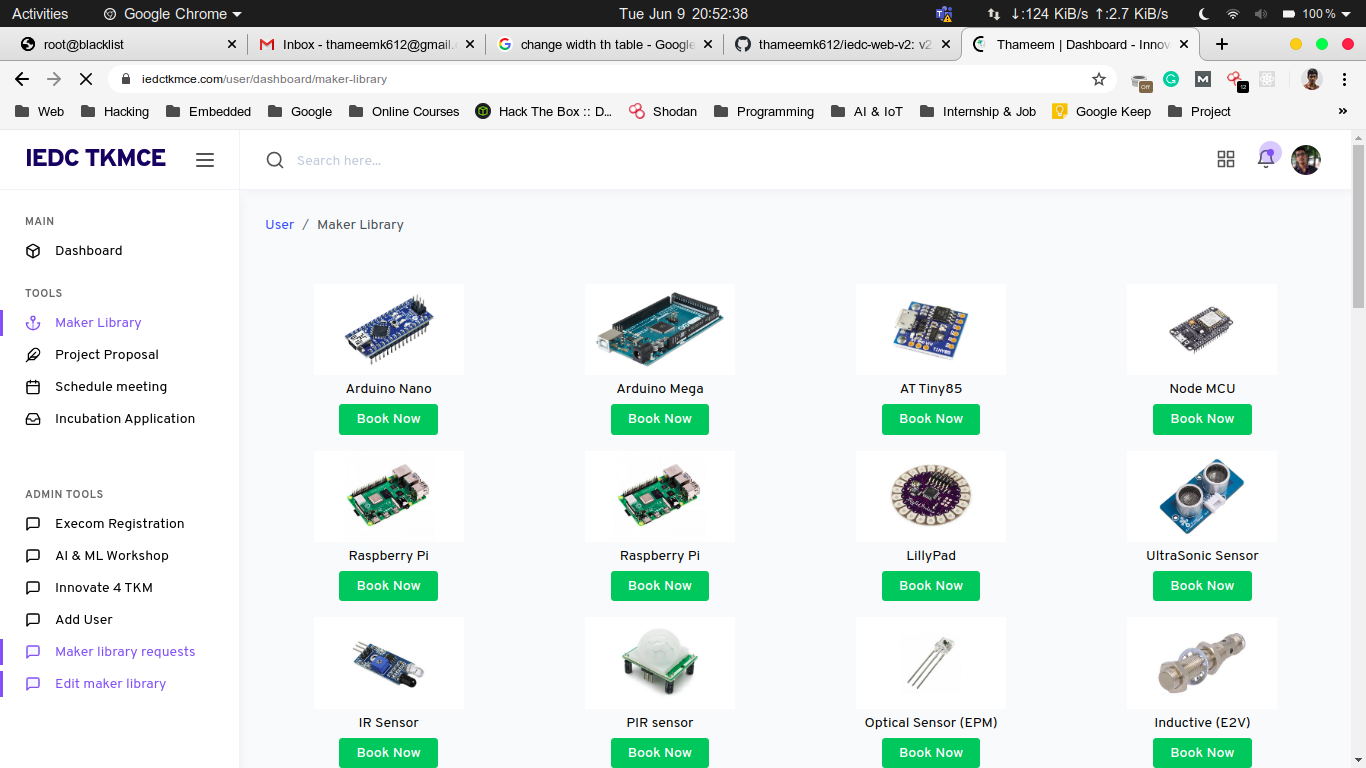Book the LillyPad
1366x768 pixels.
(931, 586)
